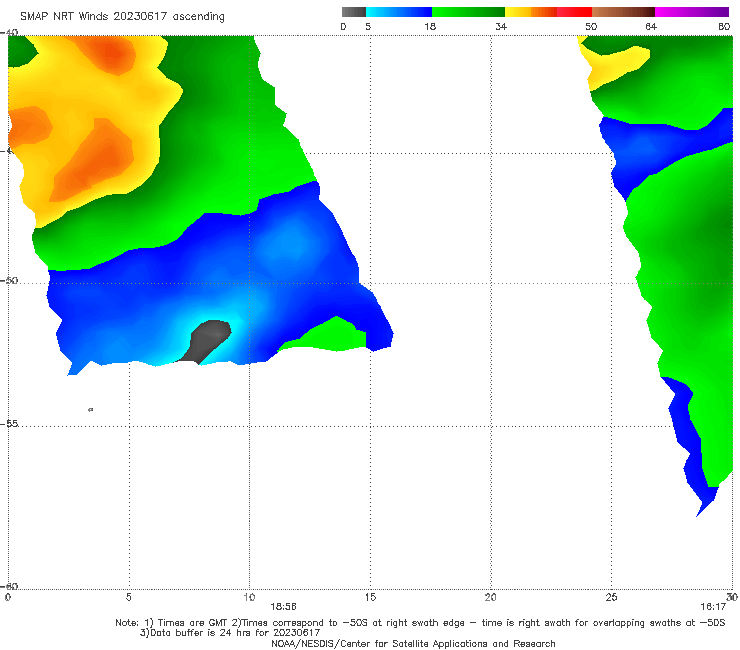Click the color bar label '34'
740x650 pixels.
pos(501,26)
